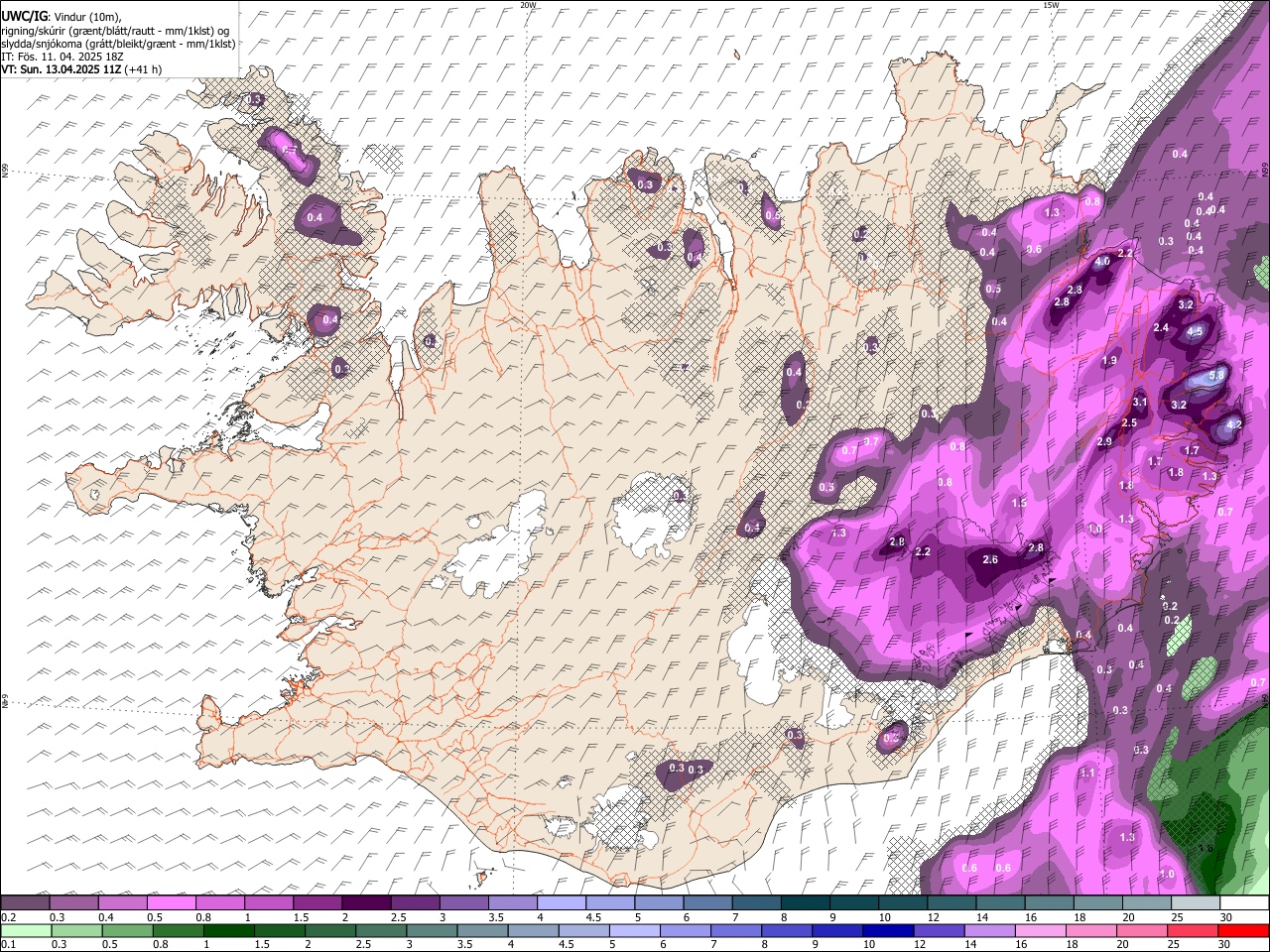
Task: Click the '0.2' tick label of the snow legend
Action: (8, 917)
